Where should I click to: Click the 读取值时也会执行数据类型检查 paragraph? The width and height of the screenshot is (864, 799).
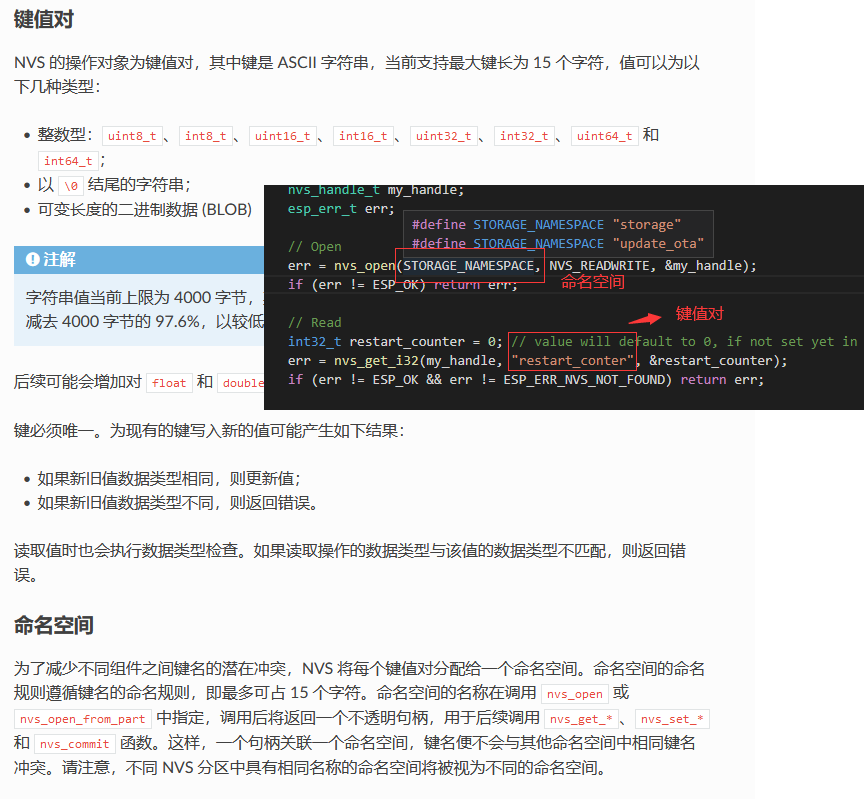(x=349, y=563)
